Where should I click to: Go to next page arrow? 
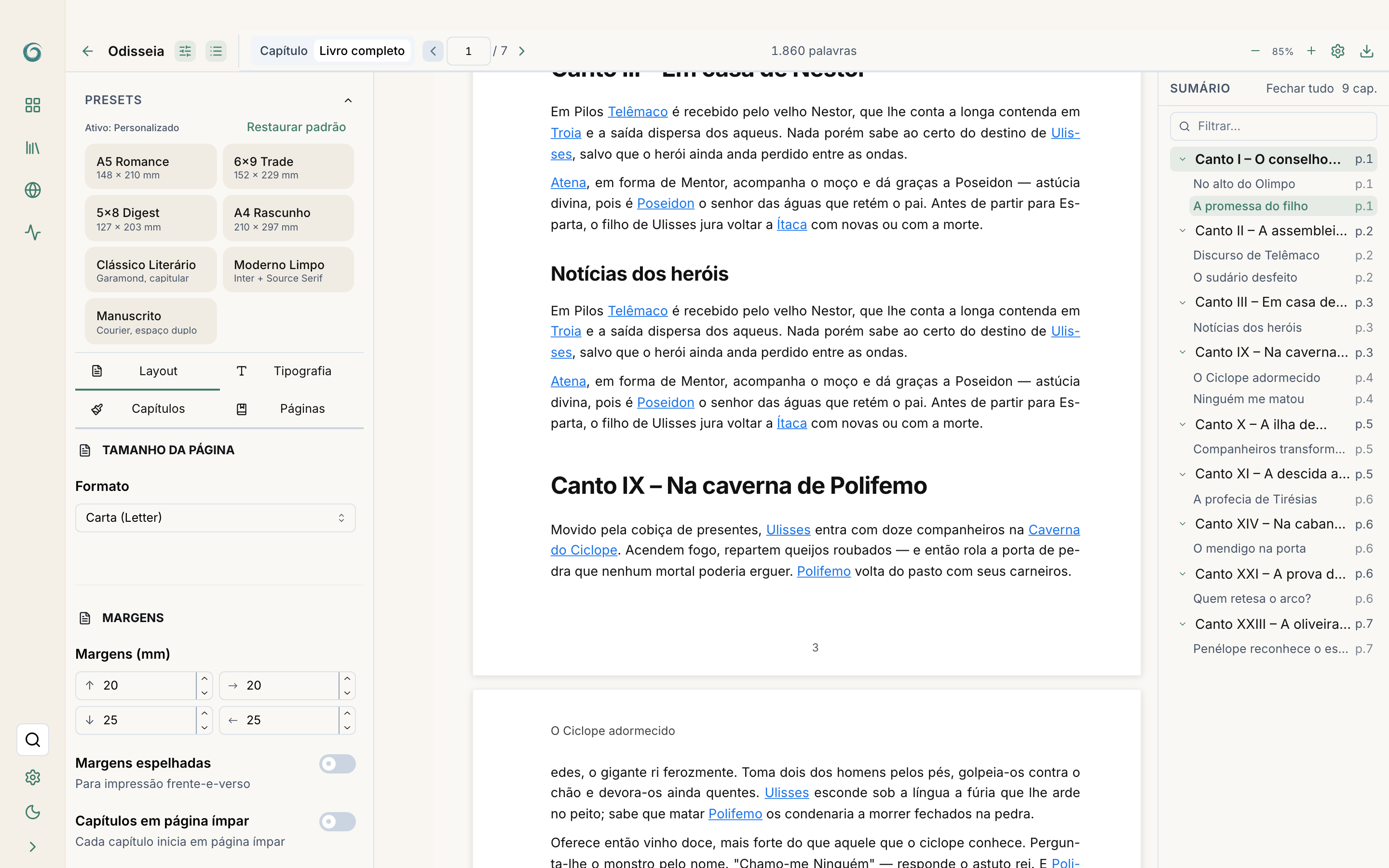click(x=522, y=51)
